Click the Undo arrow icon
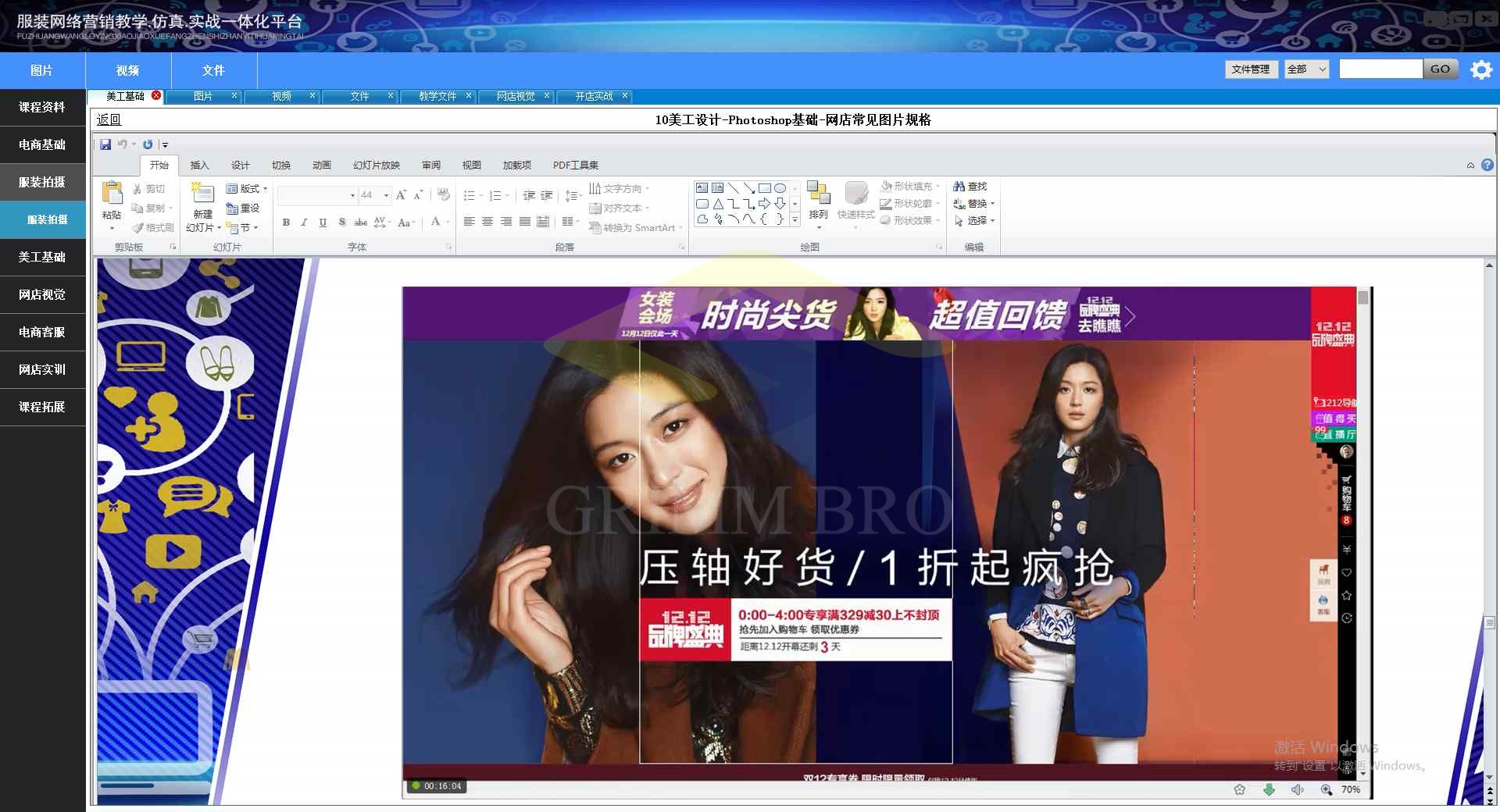The image size is (1500, 812). coord(122,144)
